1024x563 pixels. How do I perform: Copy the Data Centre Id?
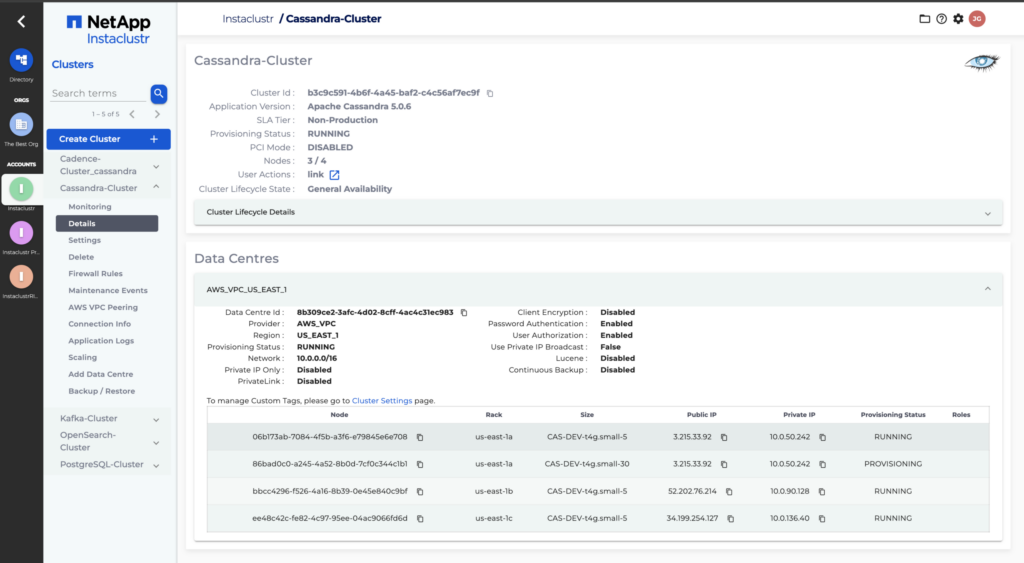pyautogui.click(x=464, y=312)
